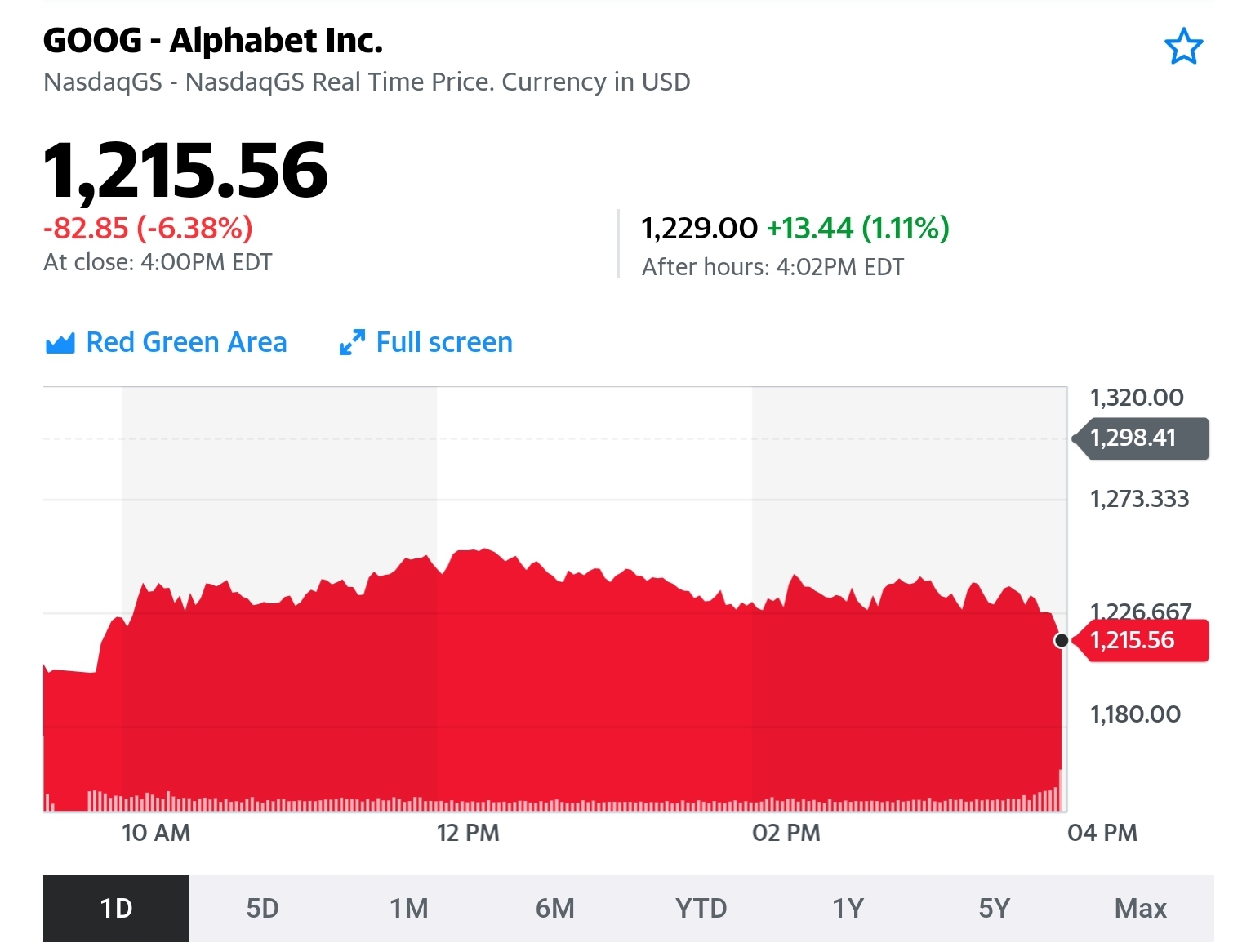Click the GOOG - Alphabet Inc. title
1251x952 pixels.
tap(213, 41)
